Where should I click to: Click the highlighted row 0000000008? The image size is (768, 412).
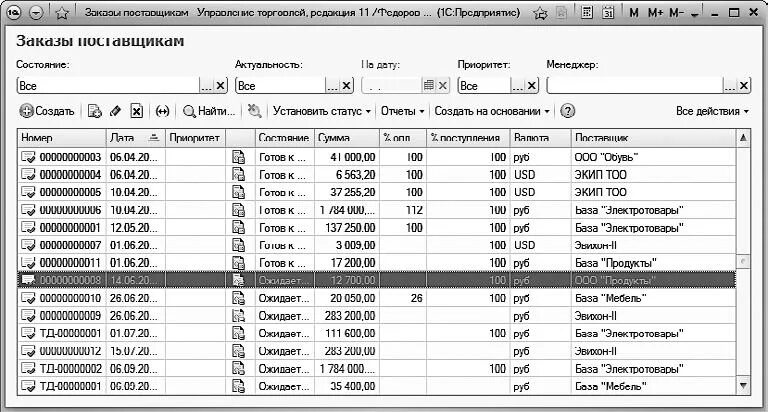coord(377,281)
